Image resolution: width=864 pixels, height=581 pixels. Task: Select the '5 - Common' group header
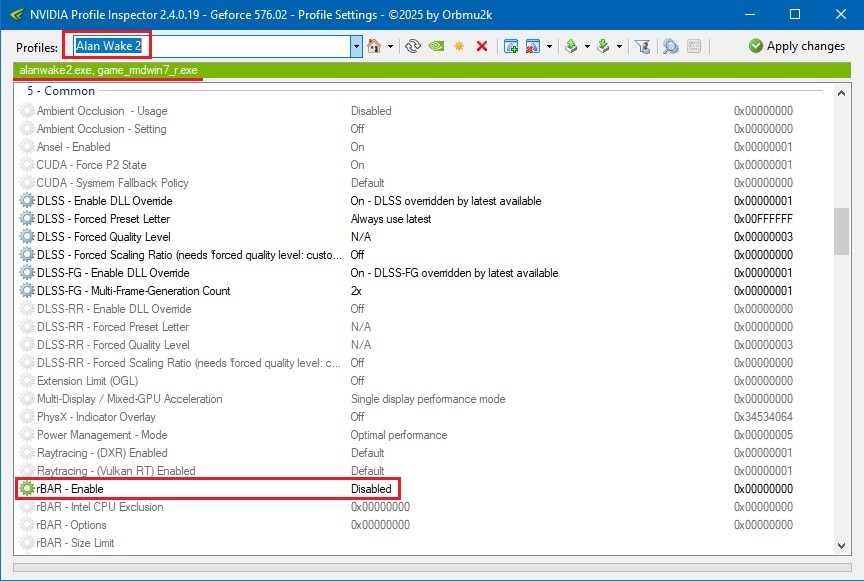pyautogui.click(x=61, y=91)
